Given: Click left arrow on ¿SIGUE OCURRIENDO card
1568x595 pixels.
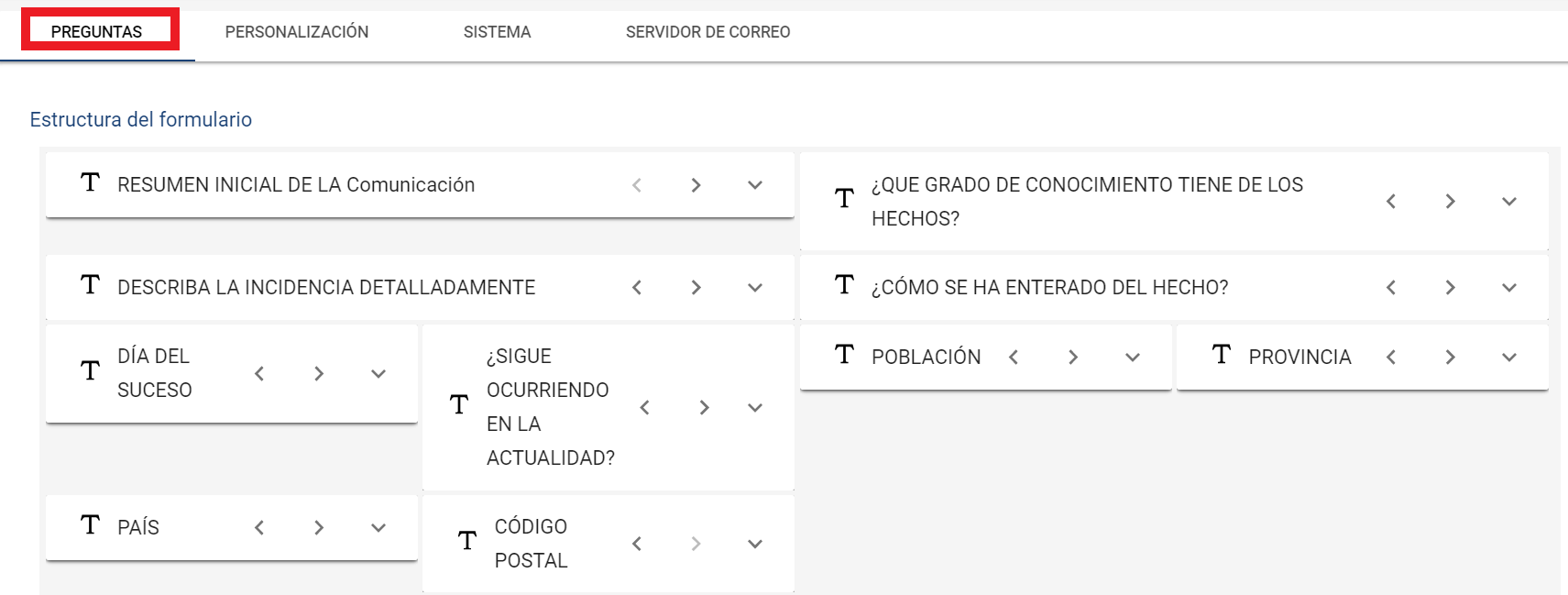Looking at the screenshot, I should (x=644, y=407).
